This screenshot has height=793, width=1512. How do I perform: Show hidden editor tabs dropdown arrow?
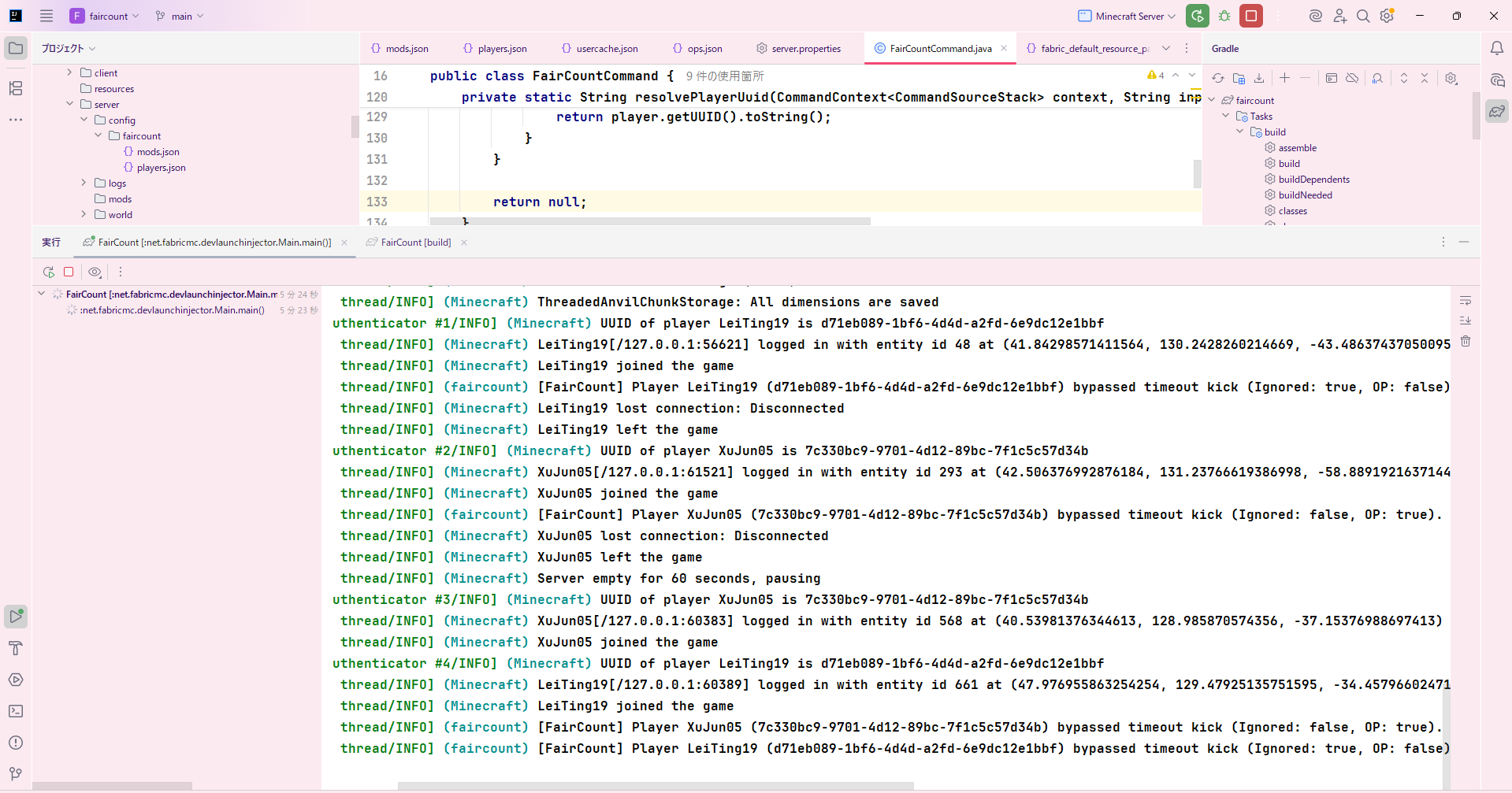tap(1166, 48)
